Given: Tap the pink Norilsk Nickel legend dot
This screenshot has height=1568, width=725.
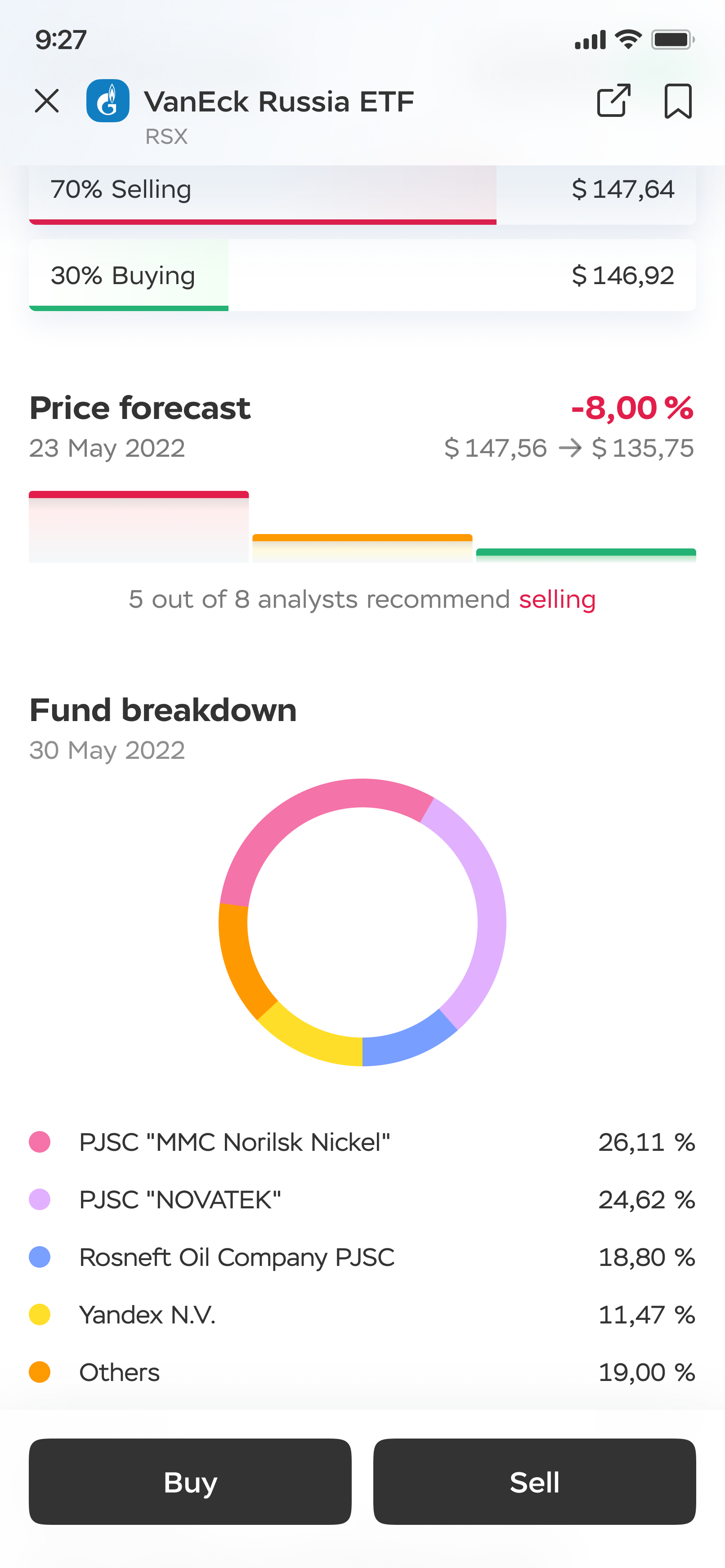Looking at the screenshot, I should 40,1142.
